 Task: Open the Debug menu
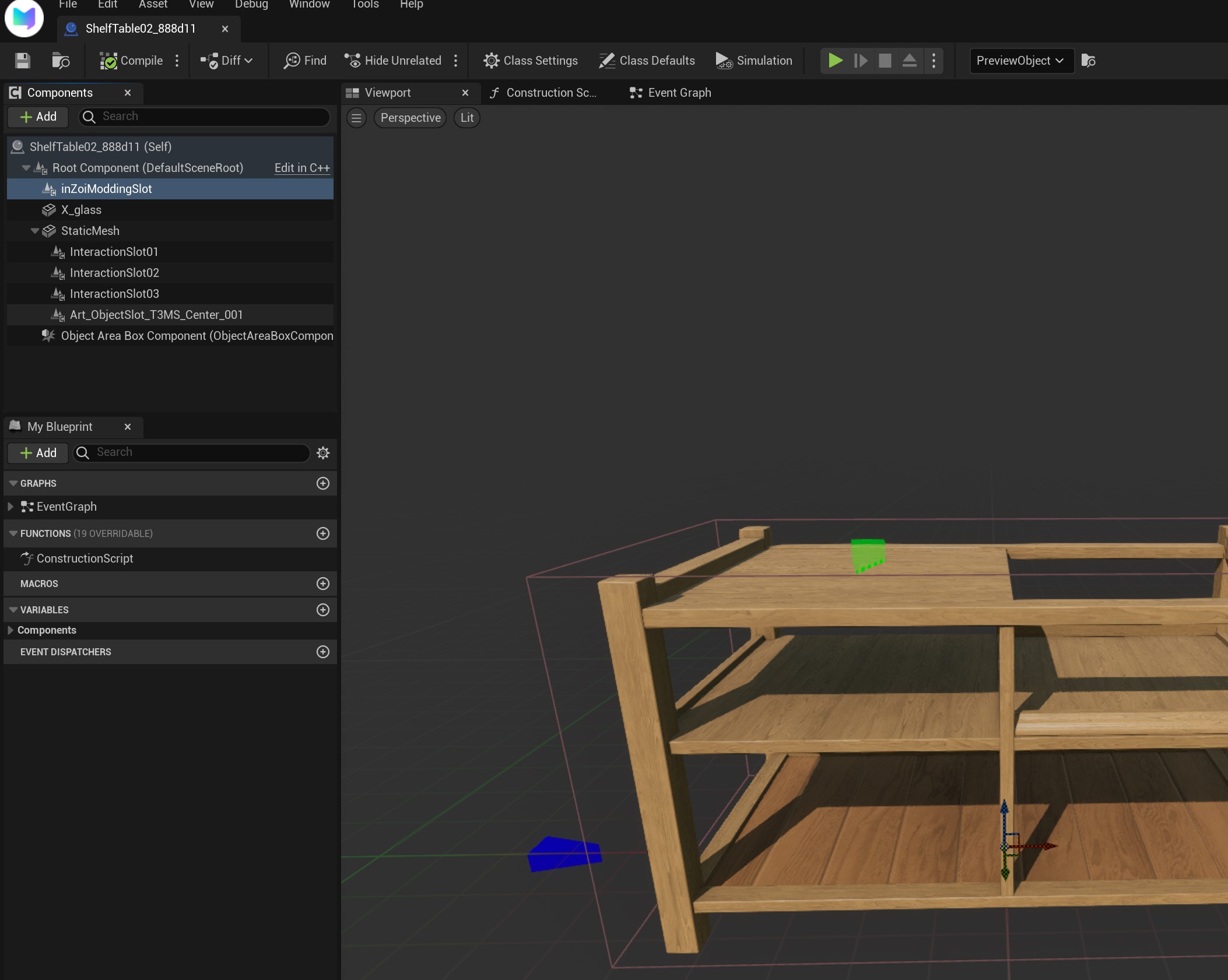[251, 5]
